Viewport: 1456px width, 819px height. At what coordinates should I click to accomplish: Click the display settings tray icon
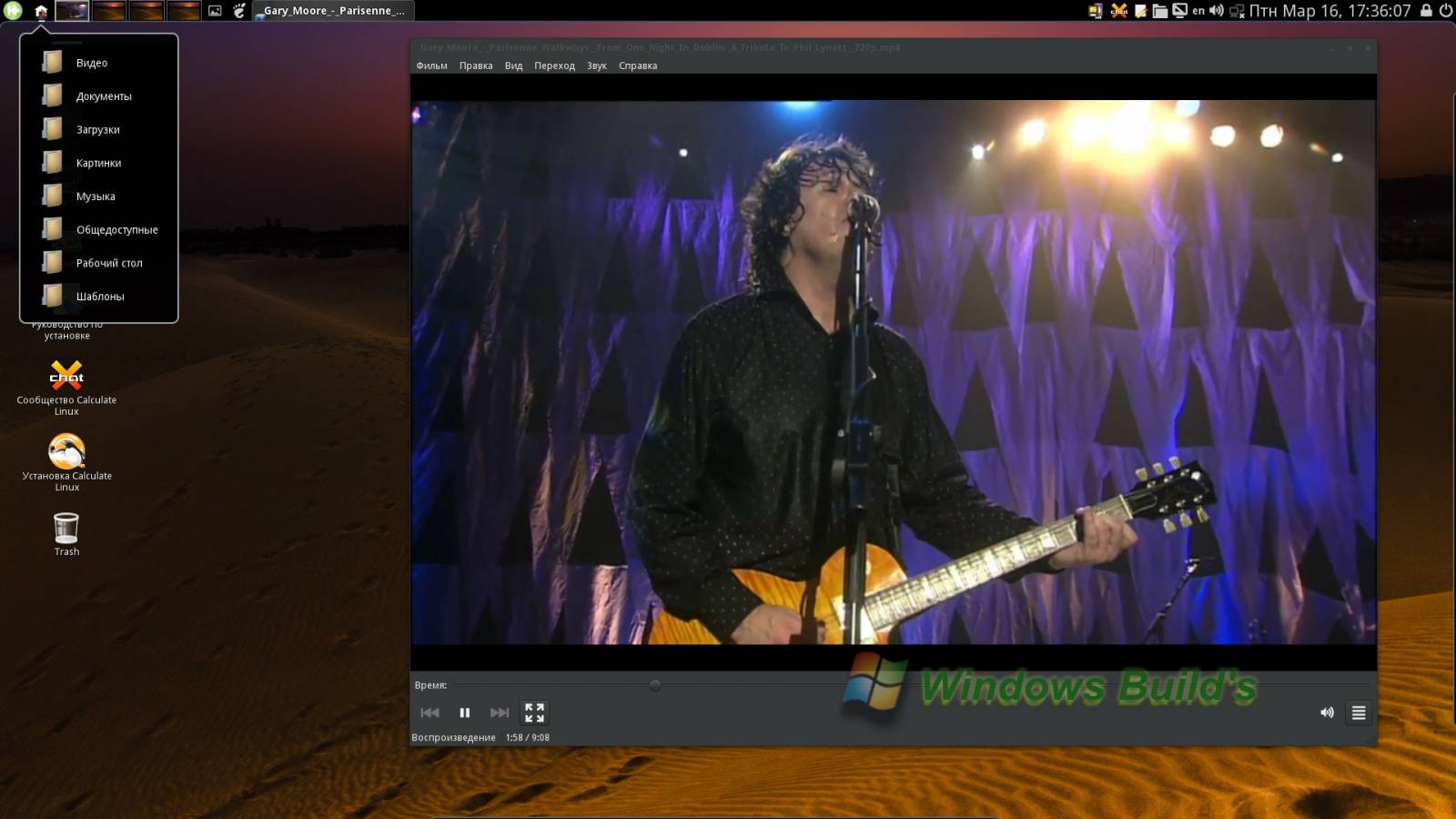tap(1179, 11)
